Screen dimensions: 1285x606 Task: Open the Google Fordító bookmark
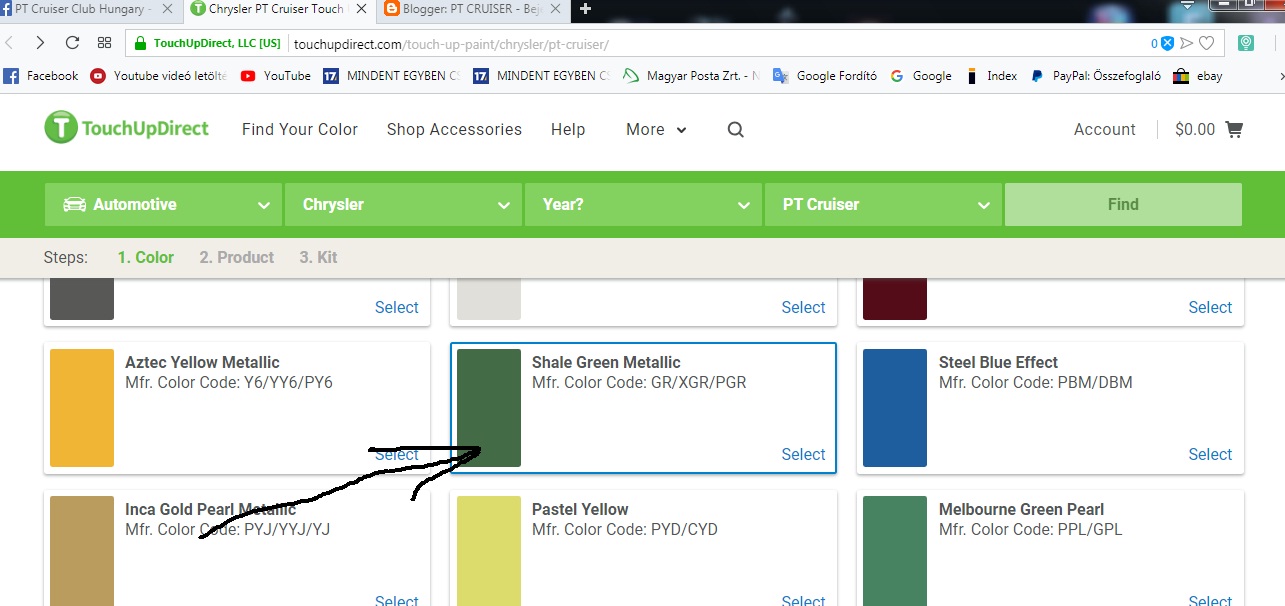click(825, 76)
